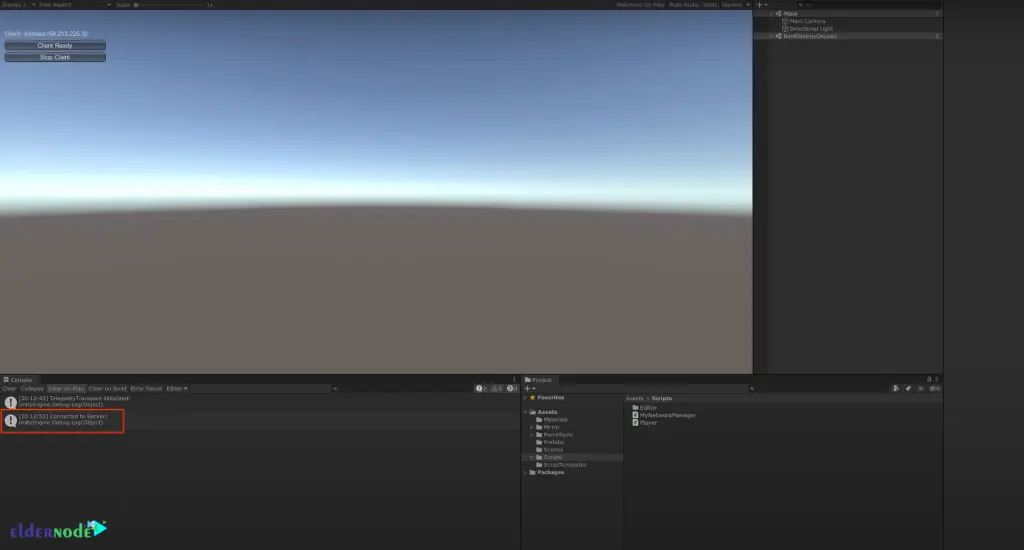Select the 'Connected to Server!' log entry
1024x550 pixels.
click(x=62, y=420)
